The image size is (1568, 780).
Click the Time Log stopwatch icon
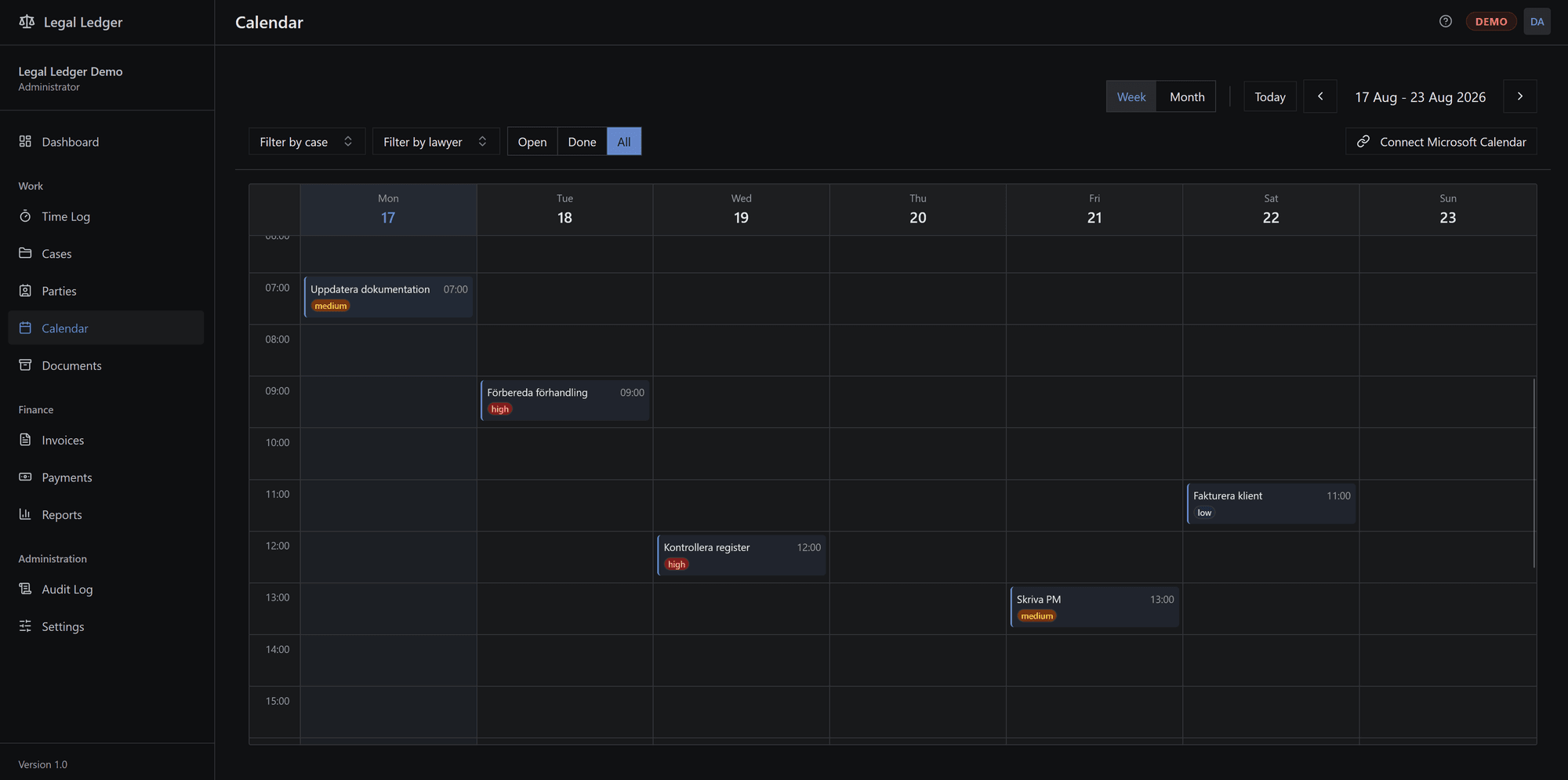[x=25, y=216]
